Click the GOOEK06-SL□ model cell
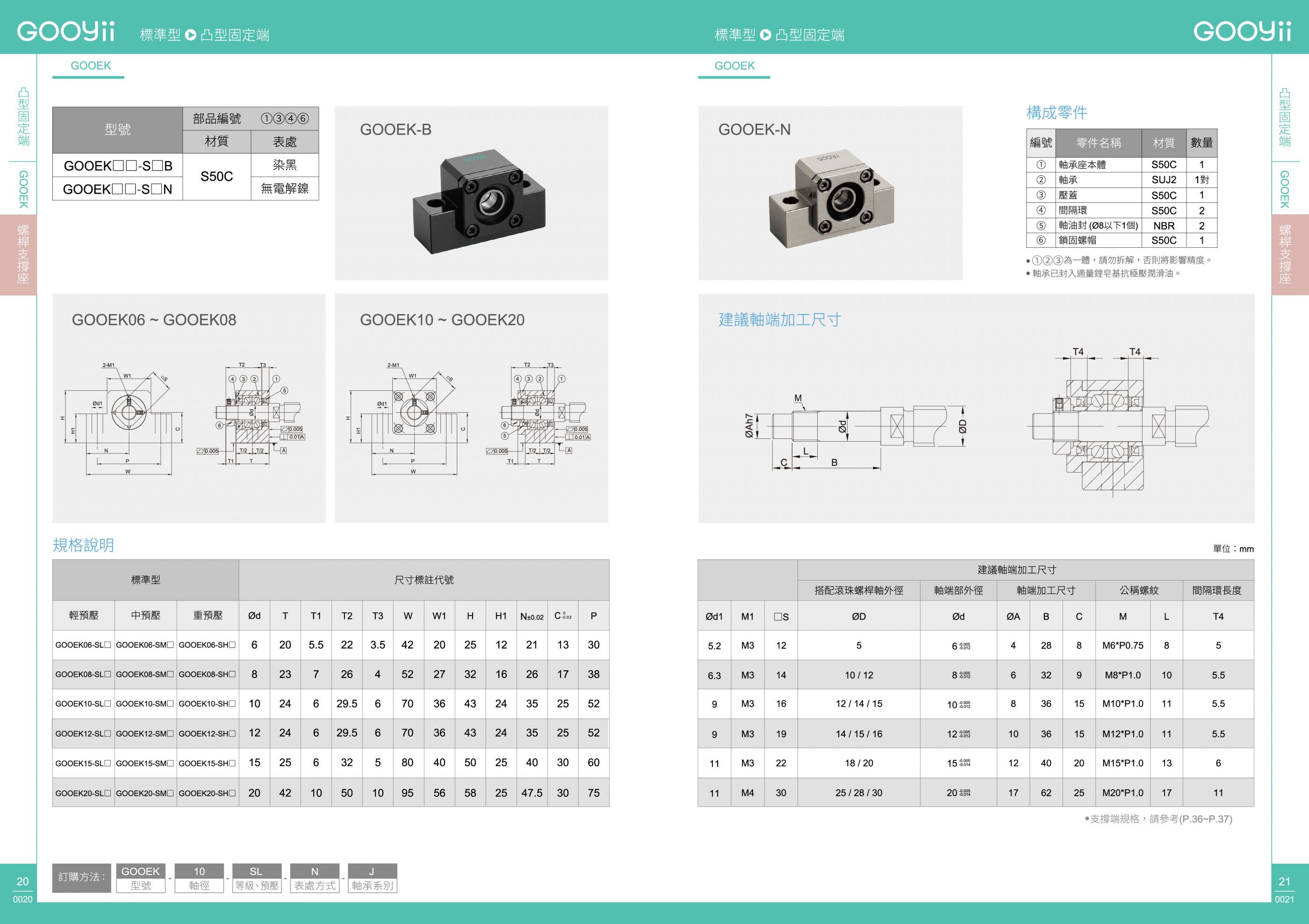Screen dimensions: 1309x924 (x=83, y=645)
